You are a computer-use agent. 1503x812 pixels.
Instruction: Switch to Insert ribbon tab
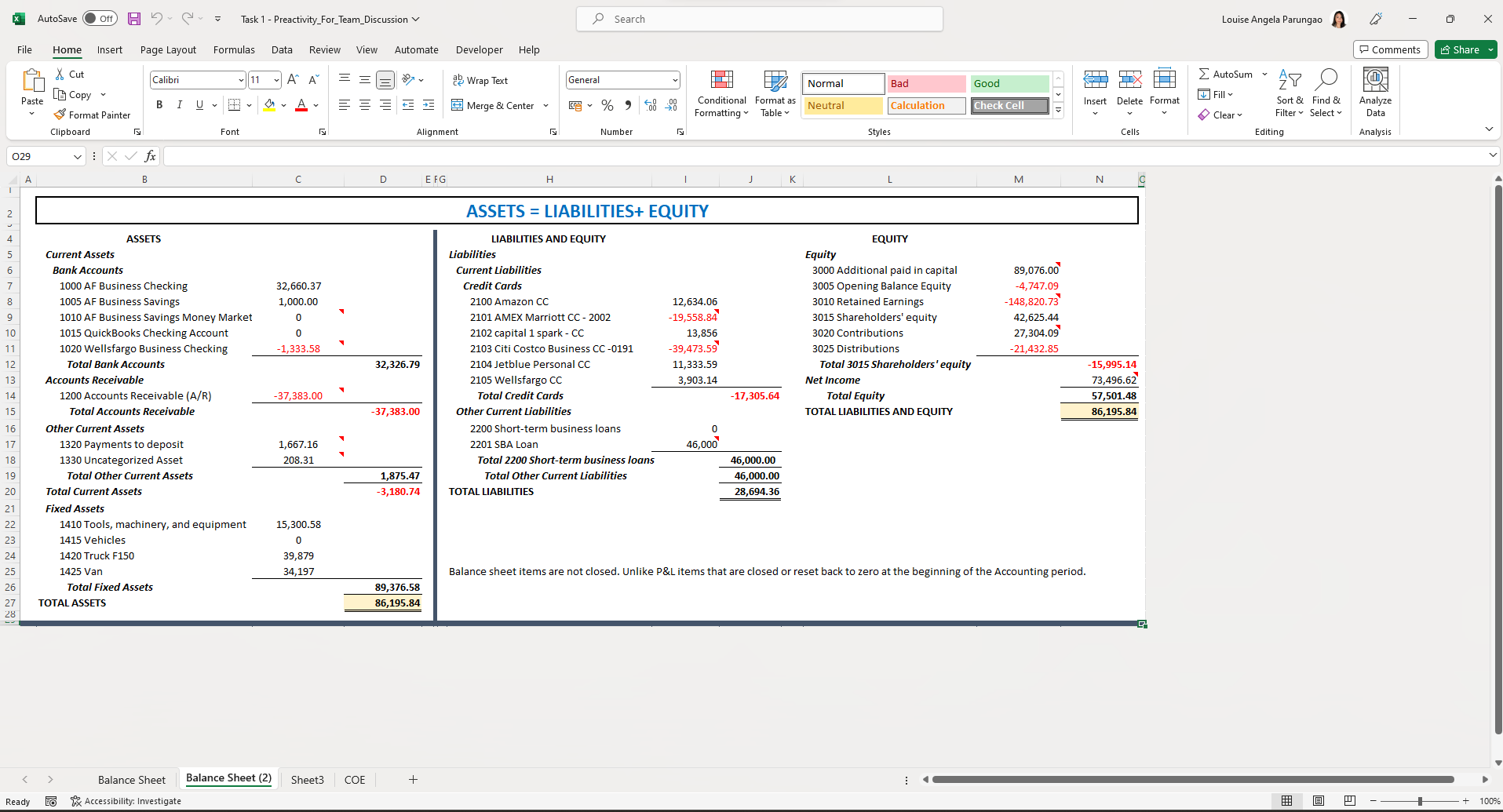[x=110, y=49]
